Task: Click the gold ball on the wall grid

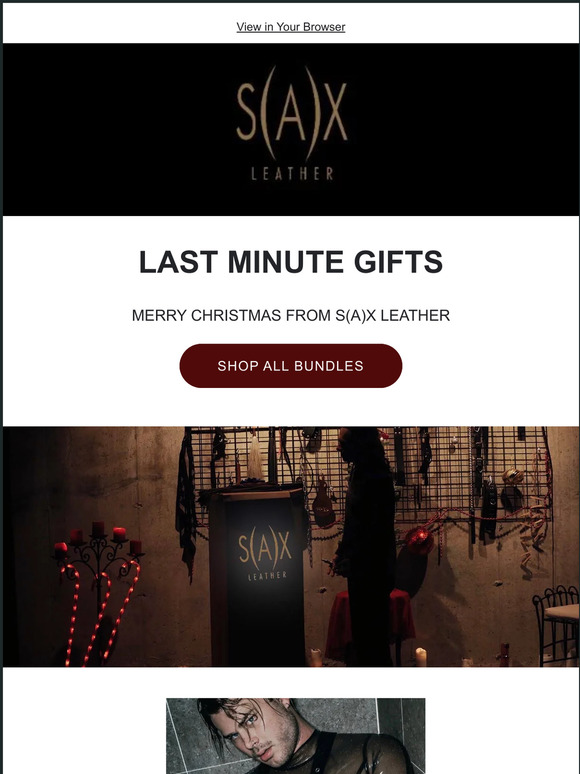Action: click(513, 476)
